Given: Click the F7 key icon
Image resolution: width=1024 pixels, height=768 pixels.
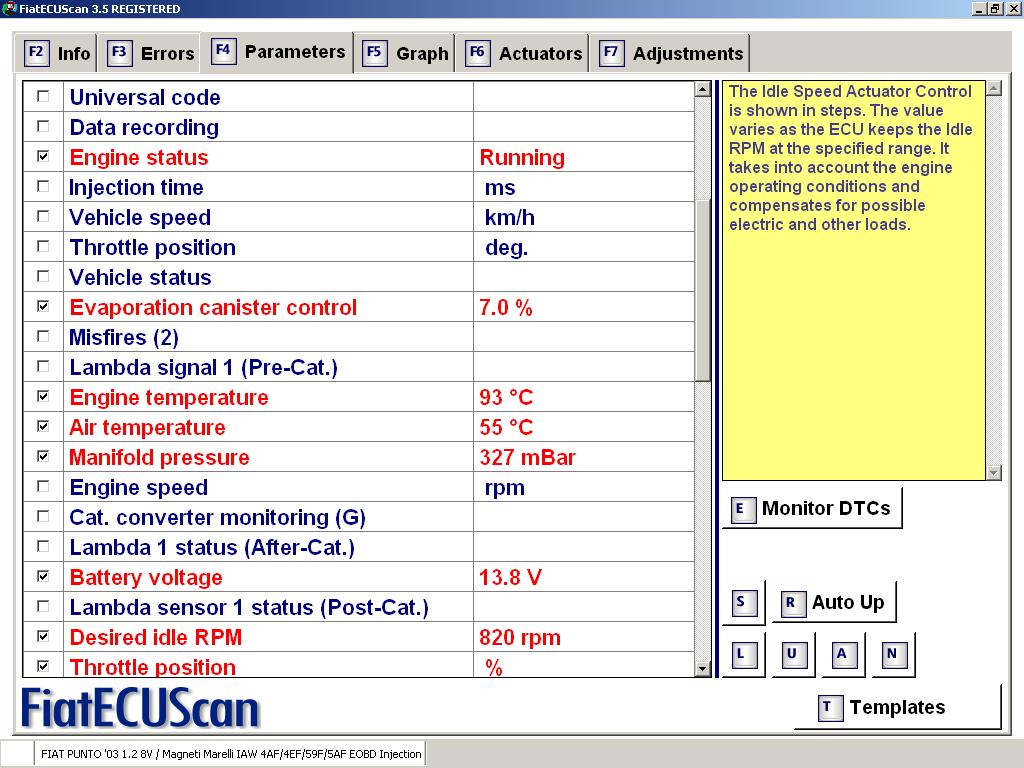Looking at the screenshot, I should coord(611,52).
